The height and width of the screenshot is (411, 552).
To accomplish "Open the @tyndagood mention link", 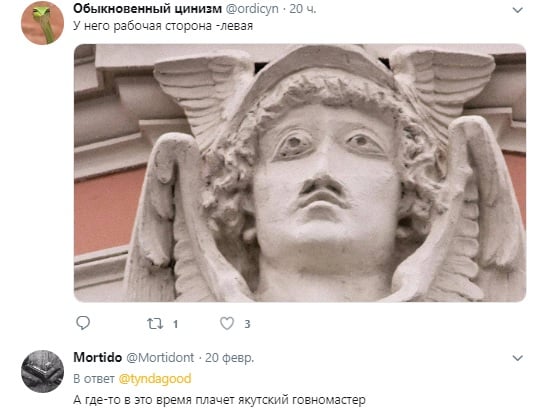I will 155,379.
